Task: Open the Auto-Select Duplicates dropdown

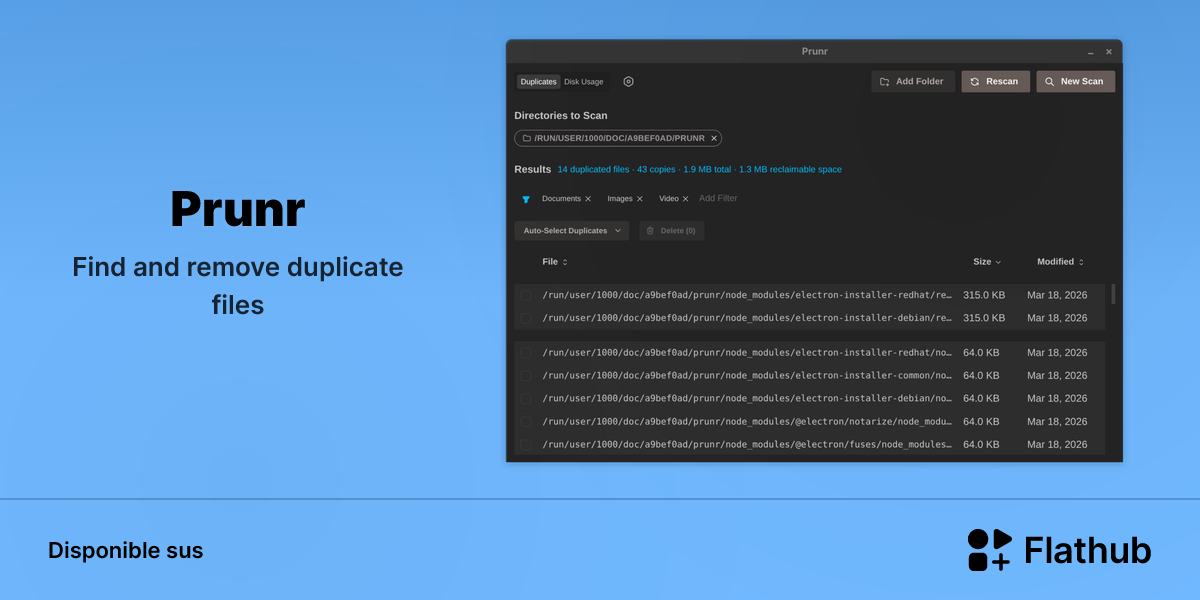Action: pos(572,231)
